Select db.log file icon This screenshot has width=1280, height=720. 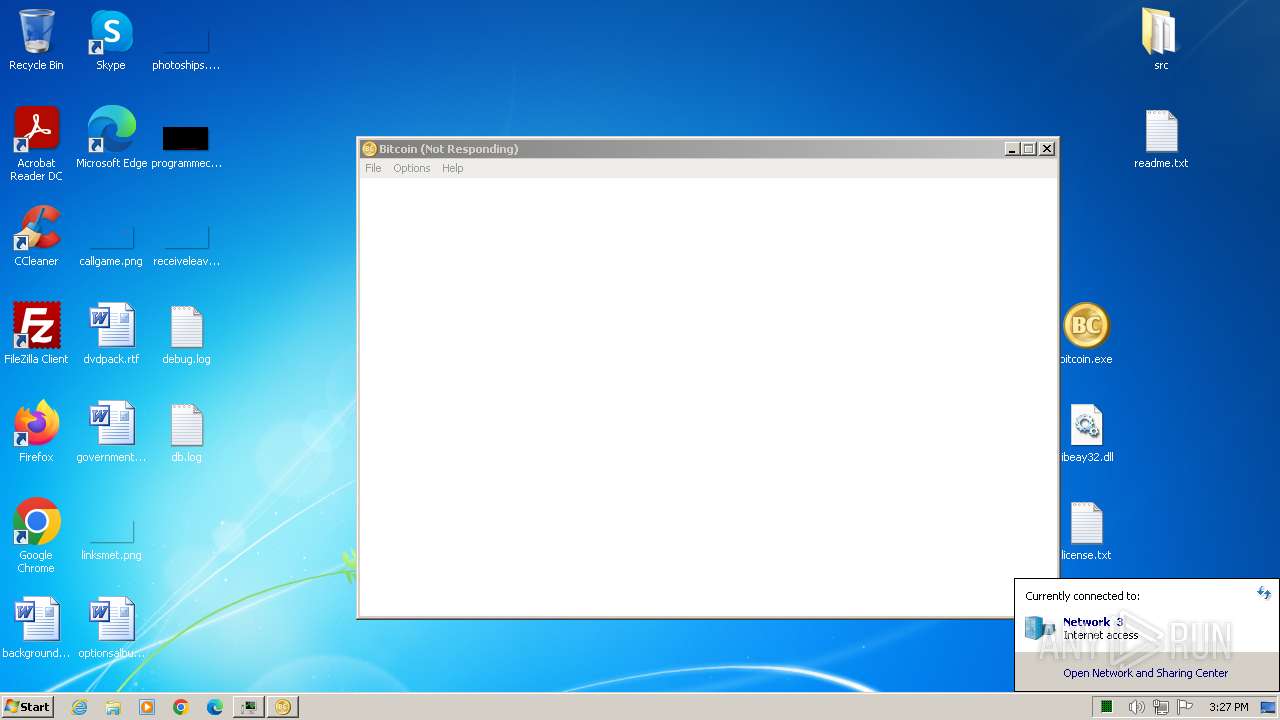[x=186, y=432]
